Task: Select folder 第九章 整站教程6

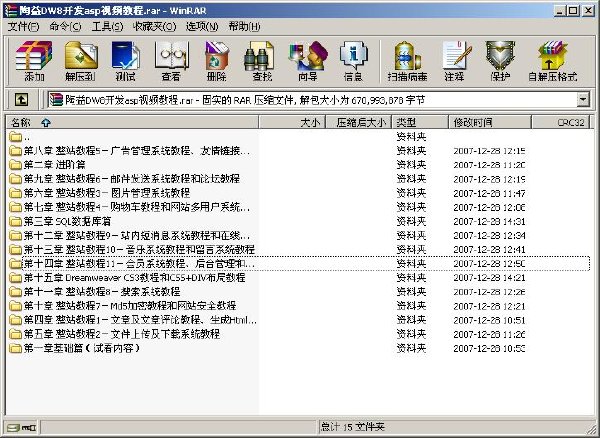Action: 125,179
